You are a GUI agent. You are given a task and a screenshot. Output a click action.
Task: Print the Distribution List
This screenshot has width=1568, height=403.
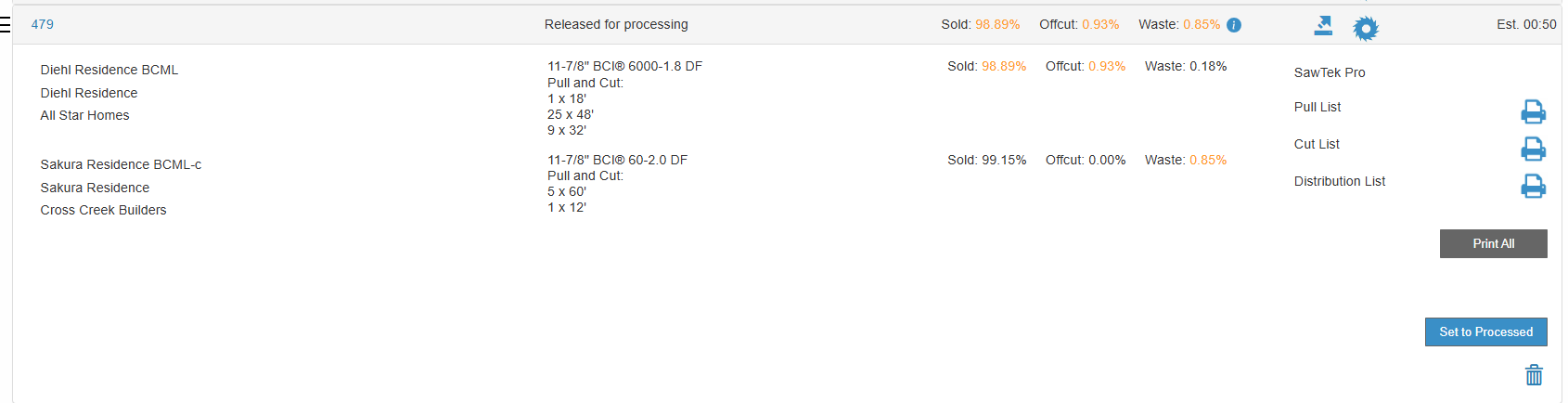point(1533,187)
